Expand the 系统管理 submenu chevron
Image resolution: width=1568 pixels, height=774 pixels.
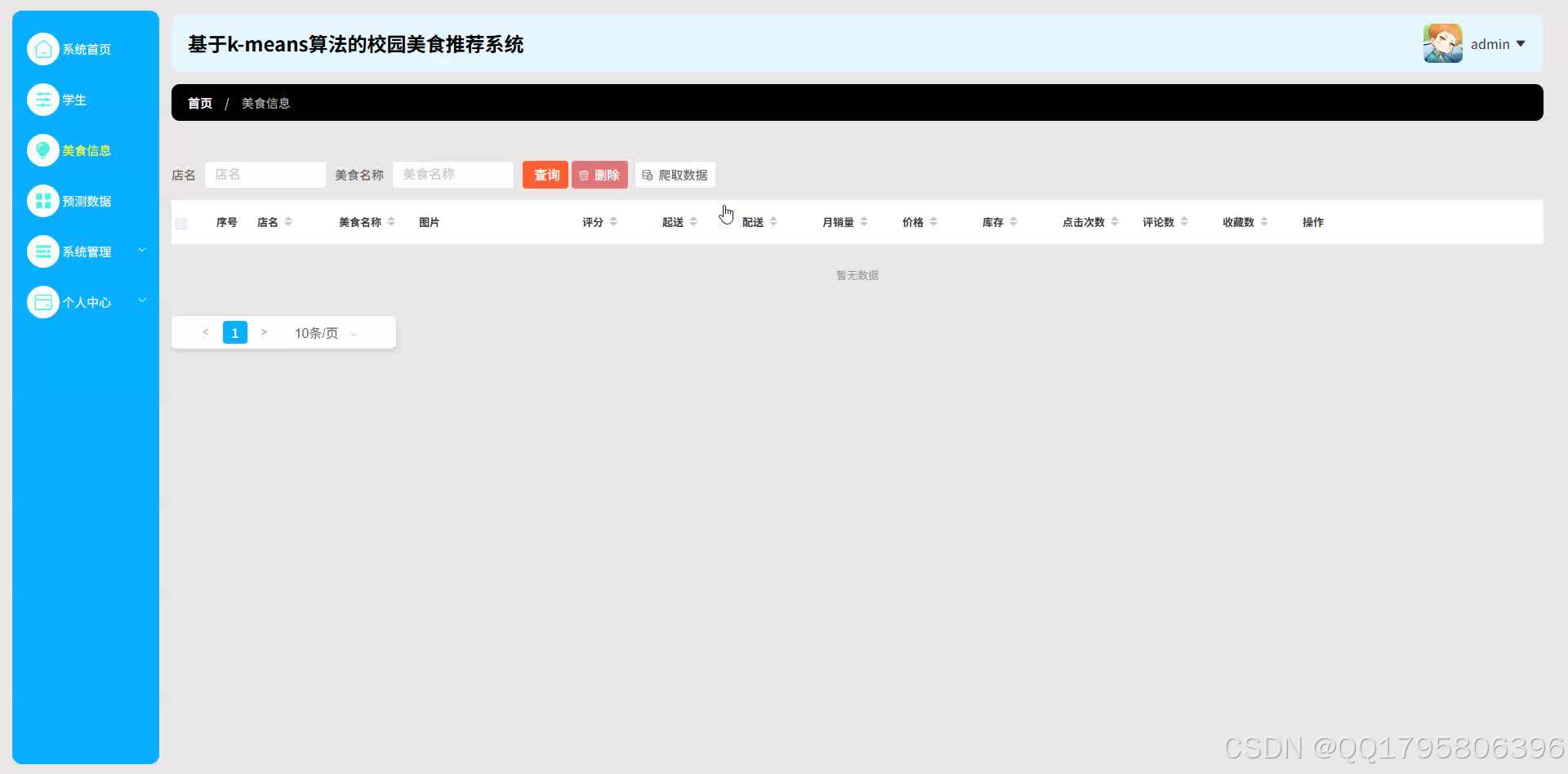[x=142, y=250]
